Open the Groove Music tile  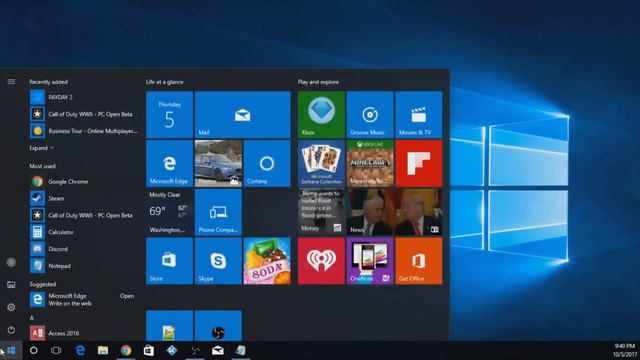pyautogui.click(x=370, y=115)
